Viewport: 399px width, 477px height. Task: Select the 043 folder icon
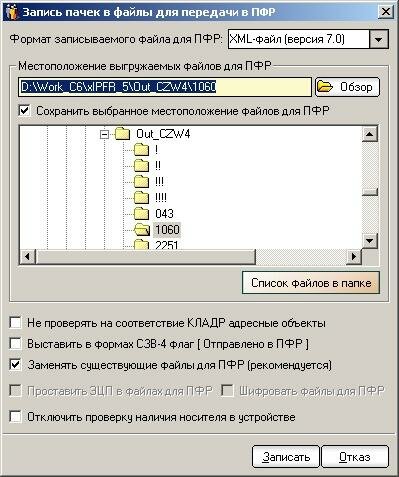tap(141, 214)
